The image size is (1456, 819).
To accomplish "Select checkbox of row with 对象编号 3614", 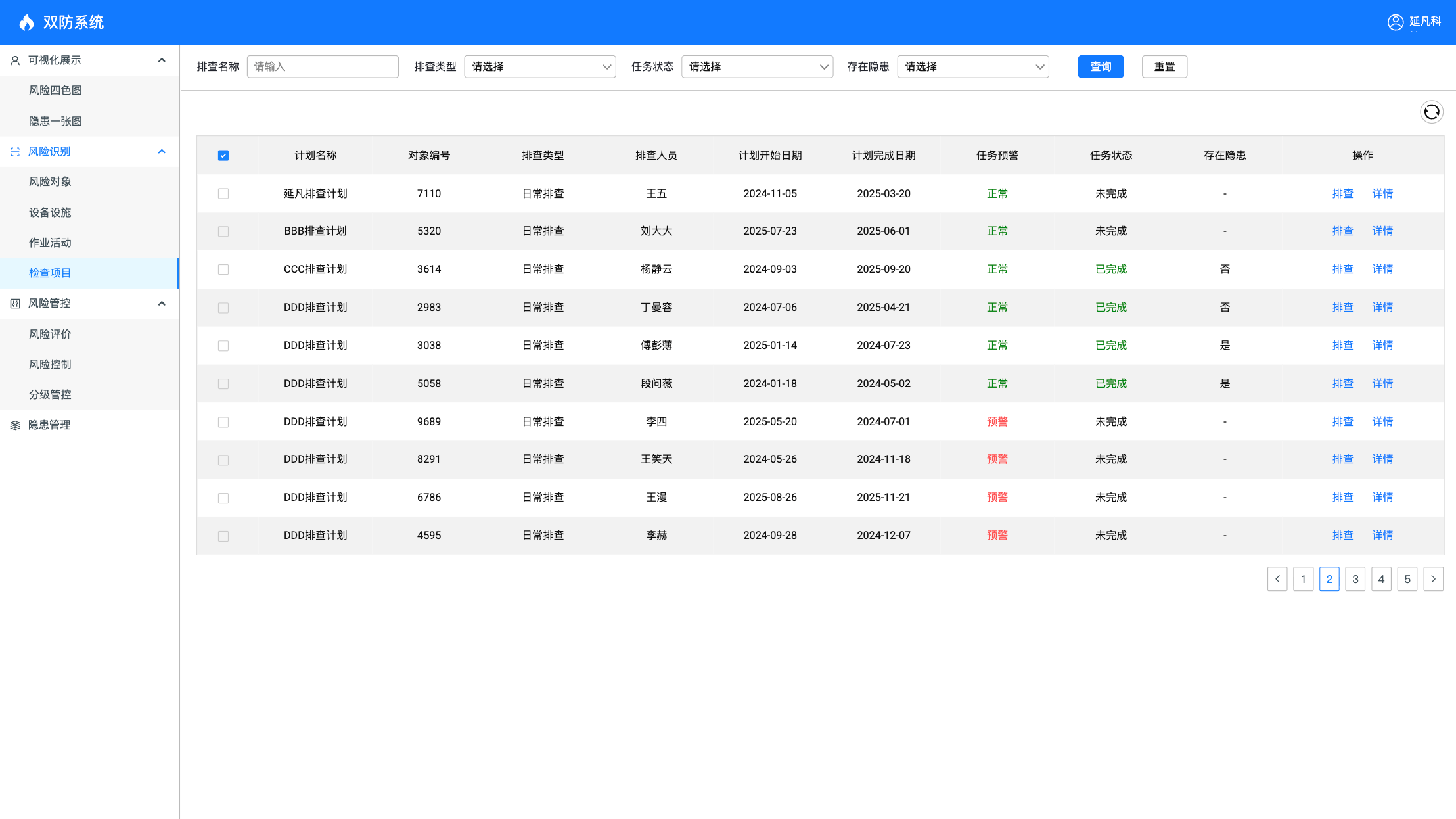I will coord(223,269).
